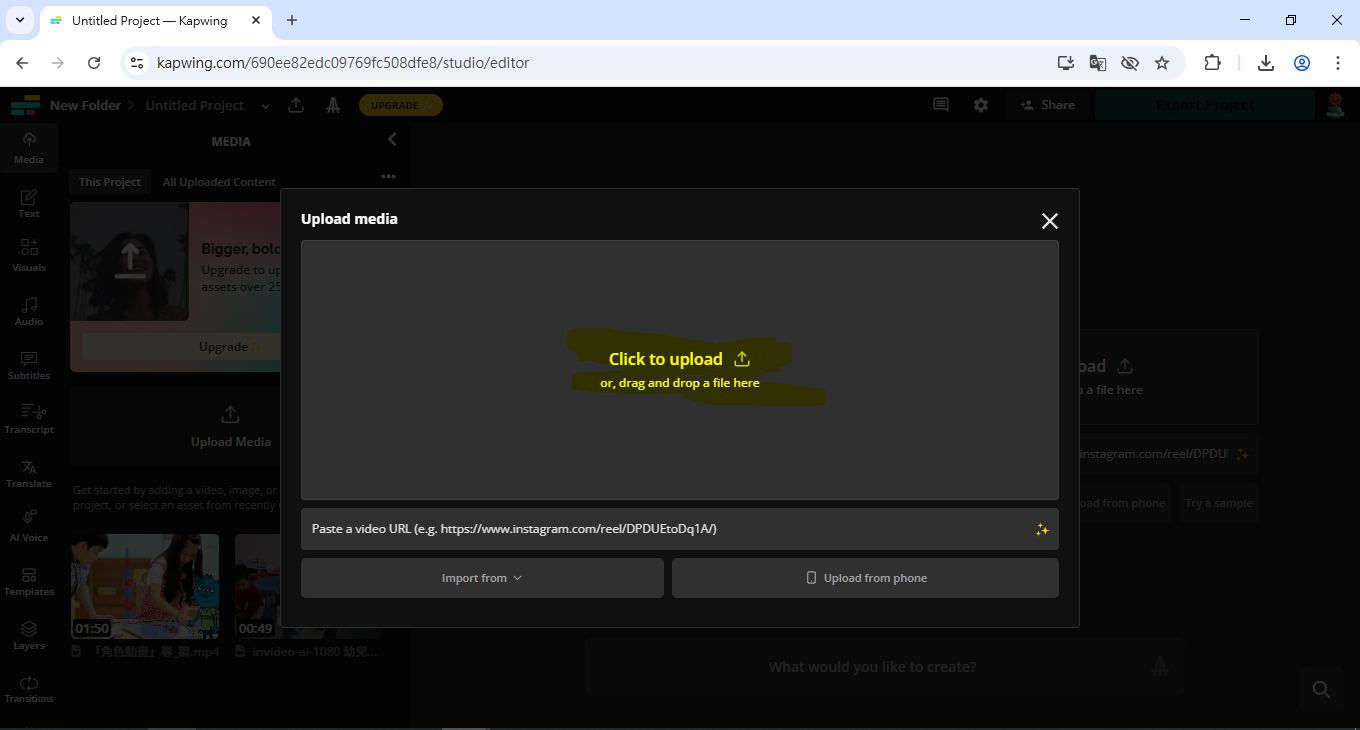Collapse the Media panel with chevron
This screenshot has width=1360, height=730.
(392, 140)
